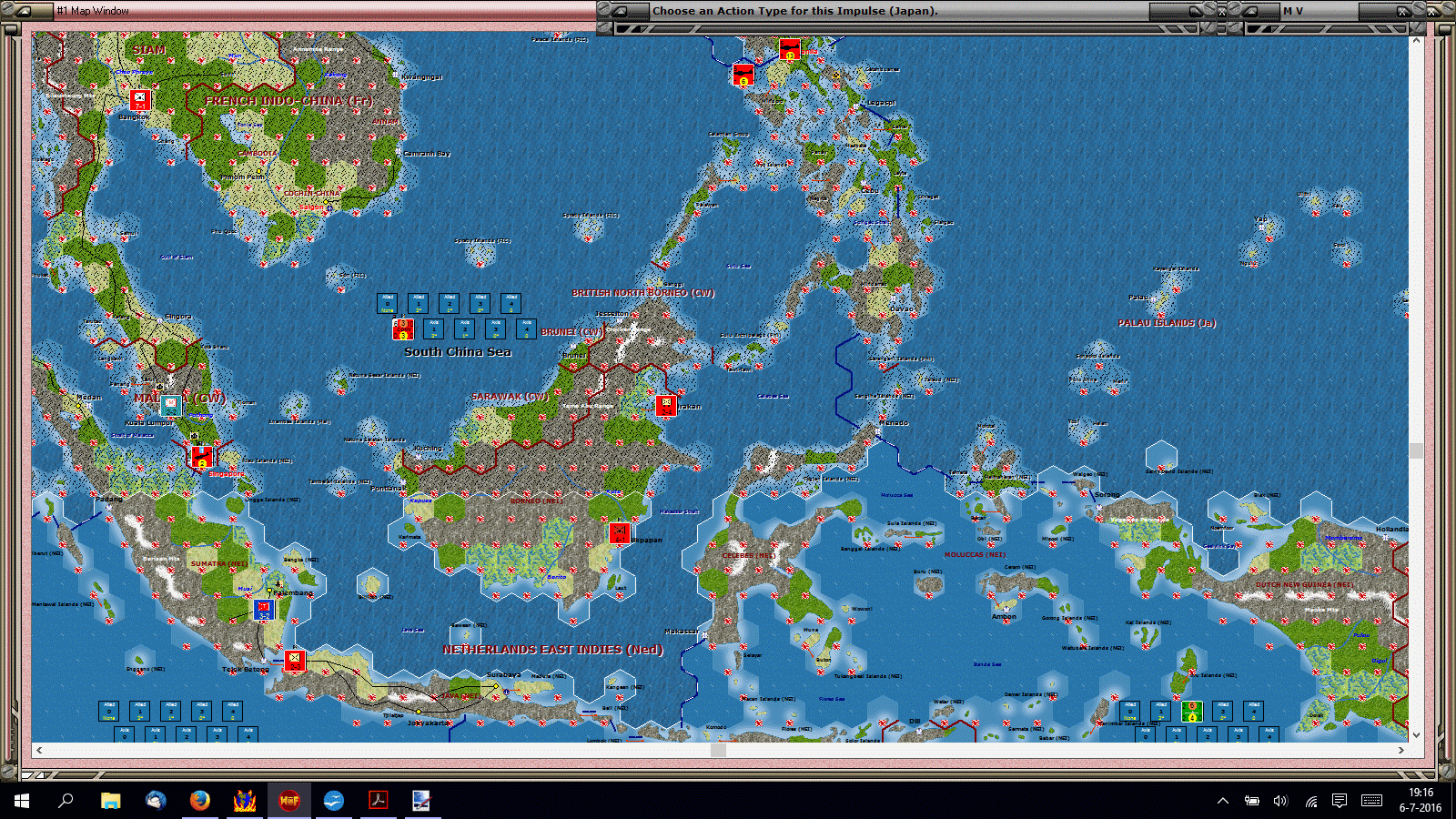Viewport: 1456px width, 819px height.
Task: Select the uppermost red aircraft unit in the Philippines
Action: [x=790, y=49]
